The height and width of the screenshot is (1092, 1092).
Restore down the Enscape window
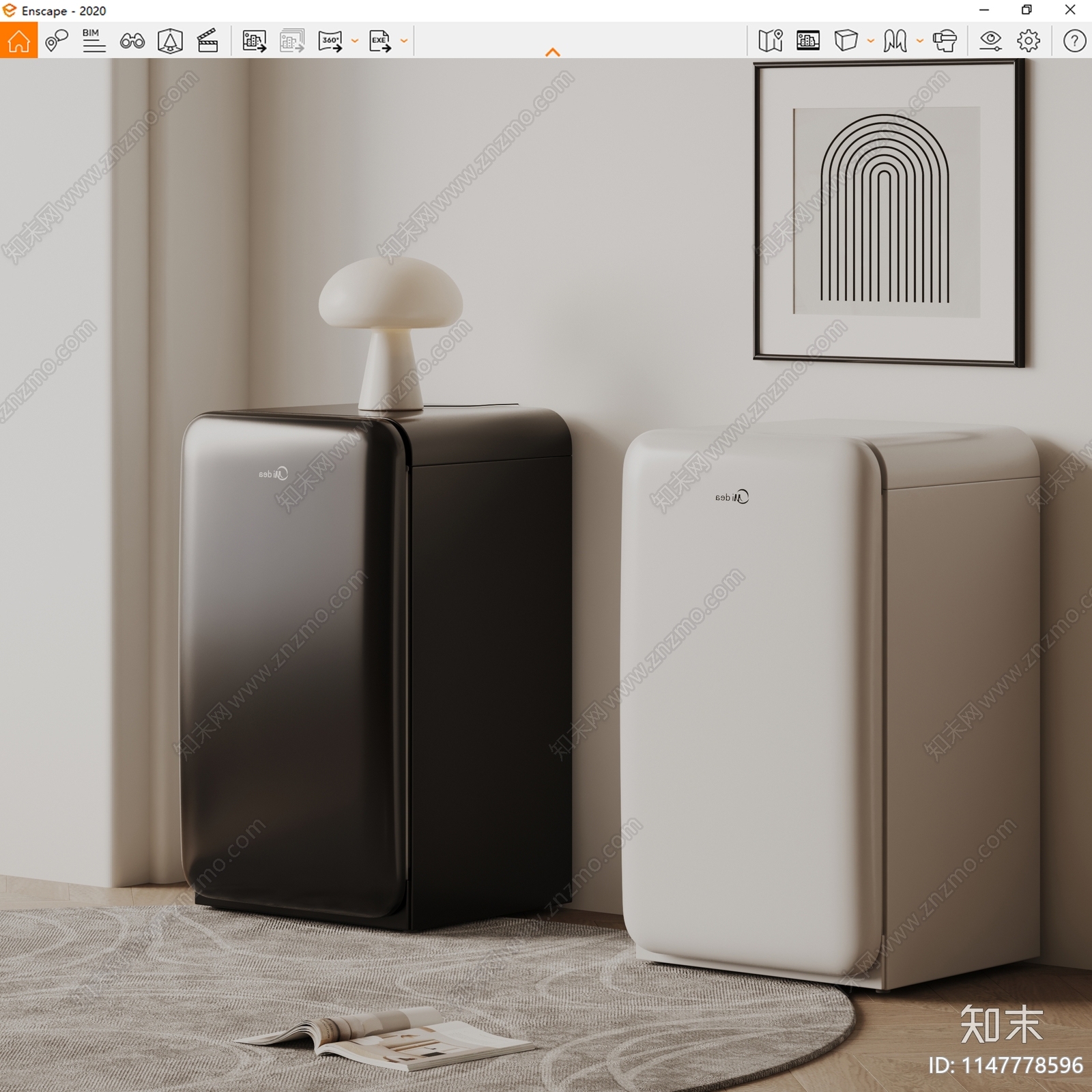coord(1026,10)
